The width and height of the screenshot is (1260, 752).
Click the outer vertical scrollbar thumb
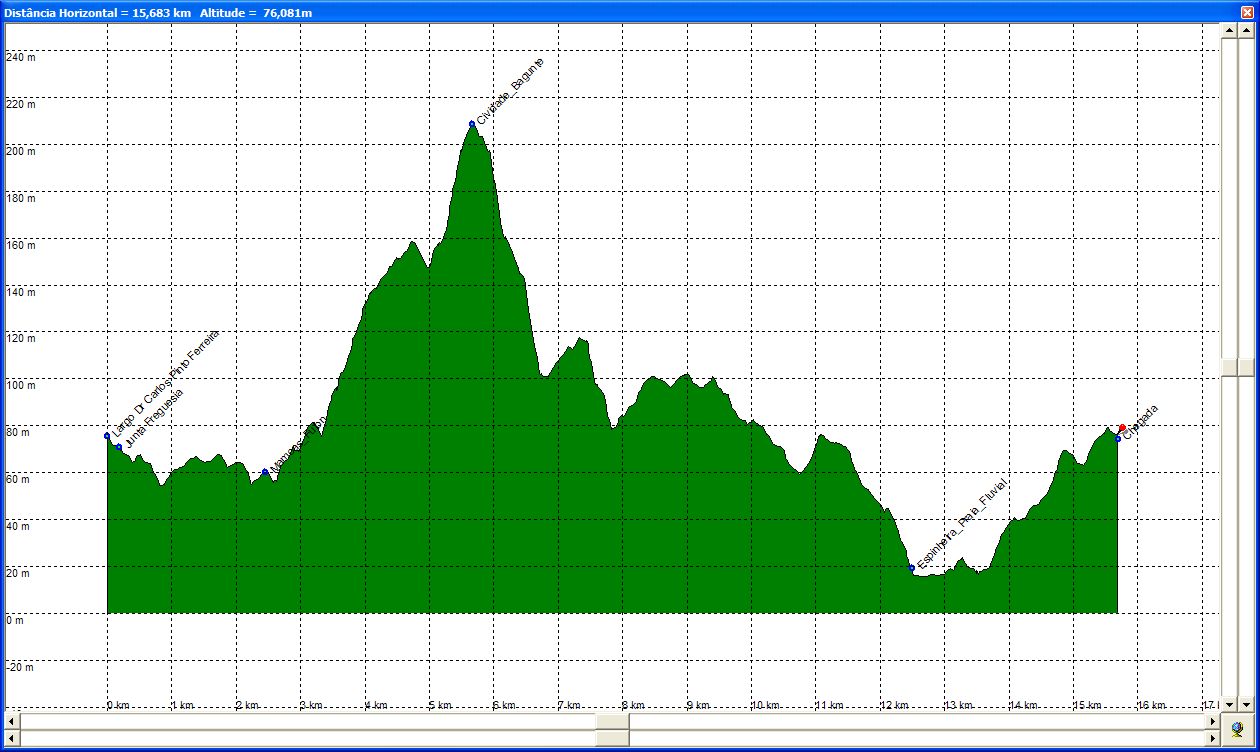point(1247,367)
